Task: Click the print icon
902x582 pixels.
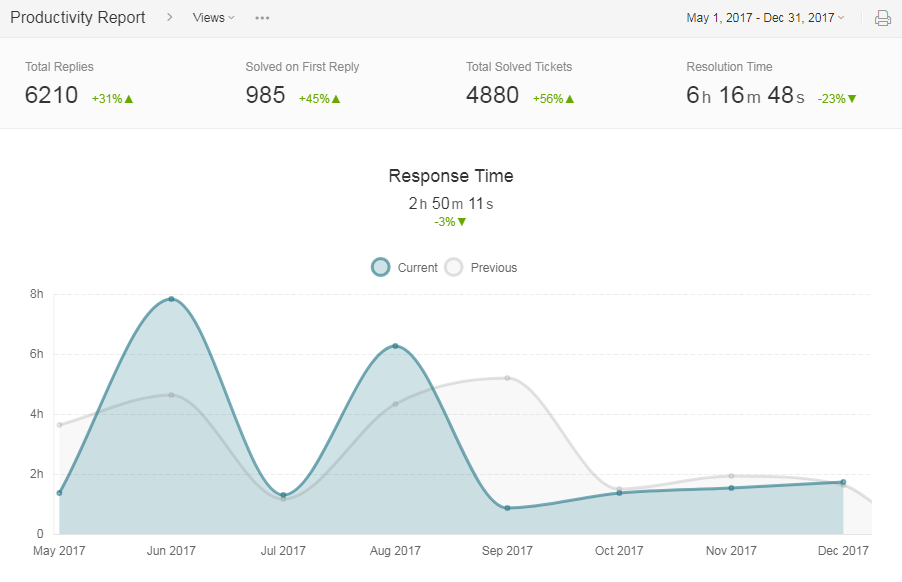Action: click(882, 18)
